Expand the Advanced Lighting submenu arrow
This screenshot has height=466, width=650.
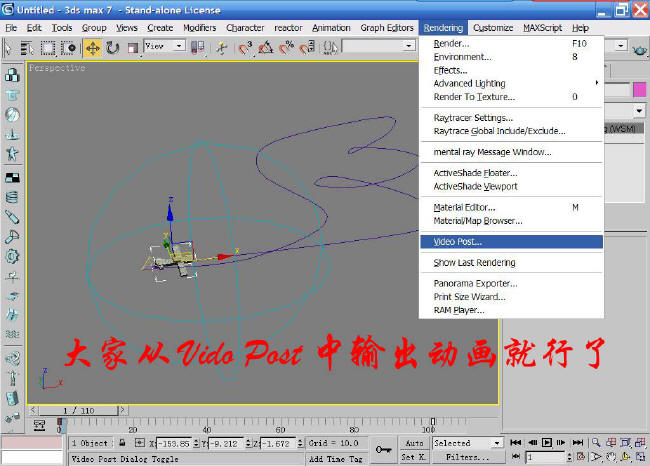pos(597,83)
